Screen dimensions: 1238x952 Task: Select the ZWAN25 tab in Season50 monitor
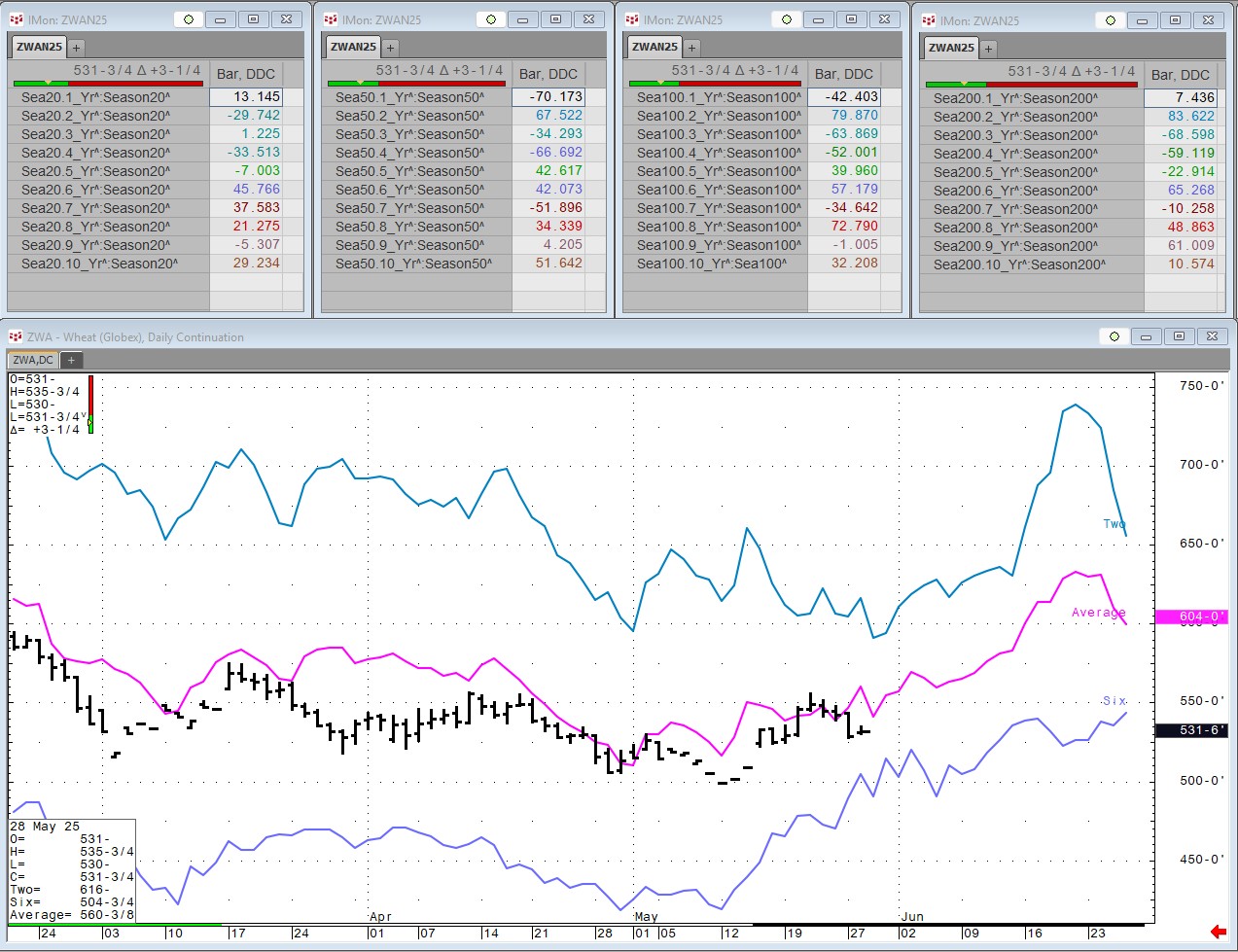(353, 47)
